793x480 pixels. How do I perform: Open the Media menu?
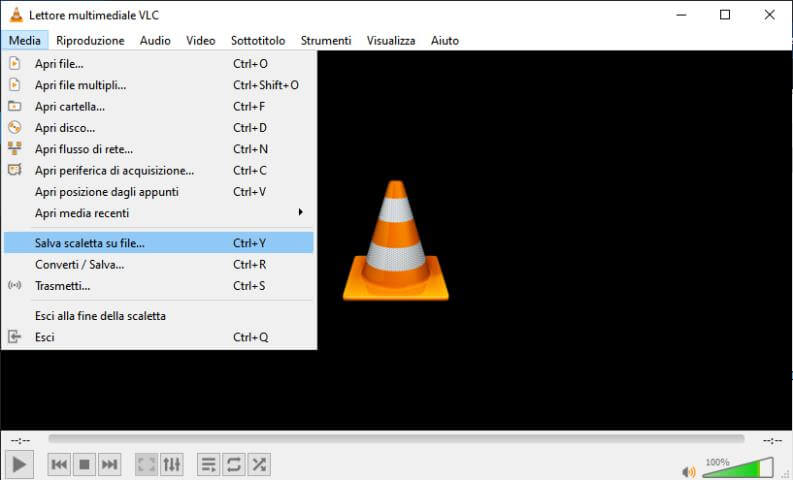tap(25, 40)
